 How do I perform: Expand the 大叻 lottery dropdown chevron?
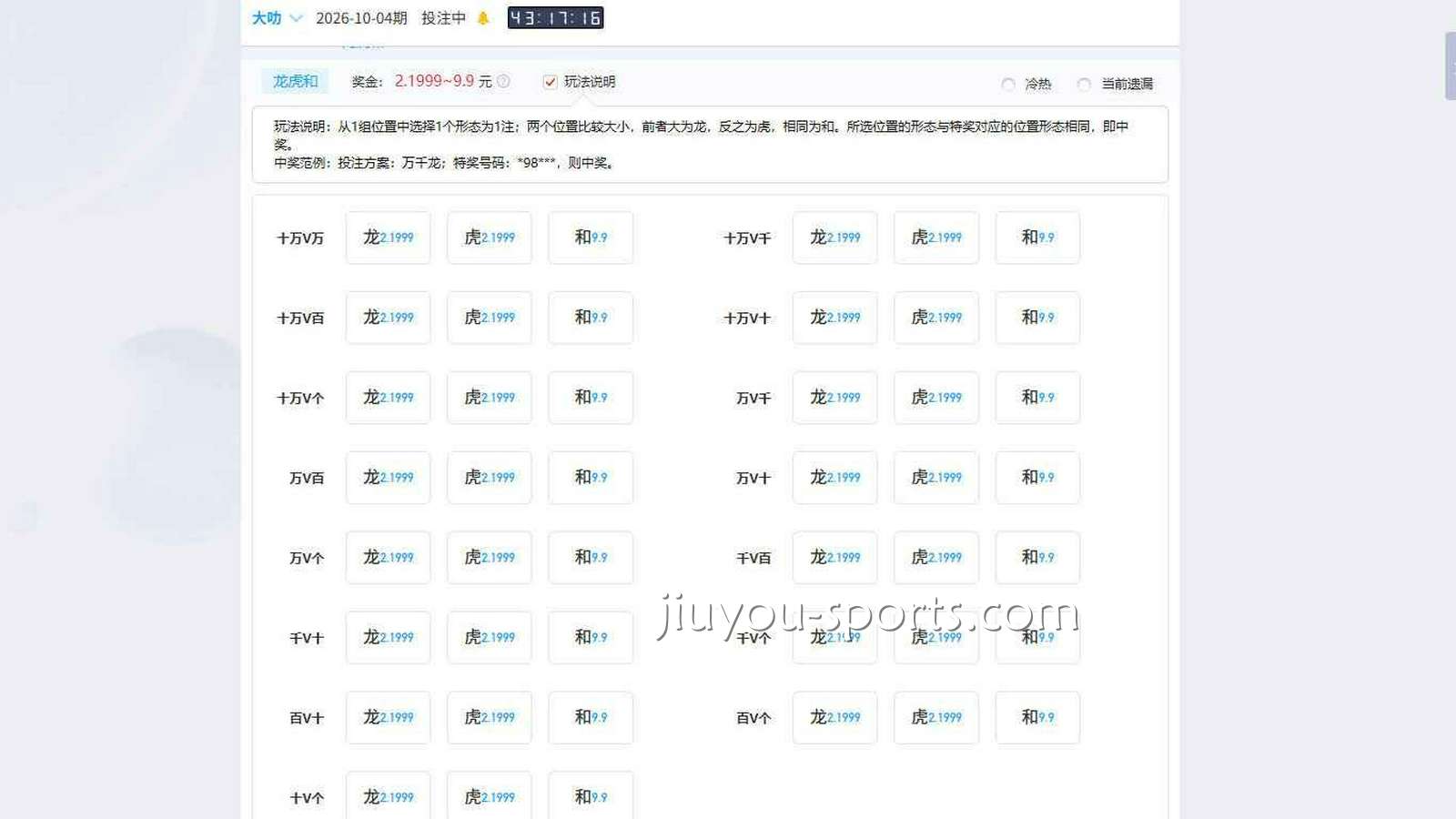coord(296,18)
